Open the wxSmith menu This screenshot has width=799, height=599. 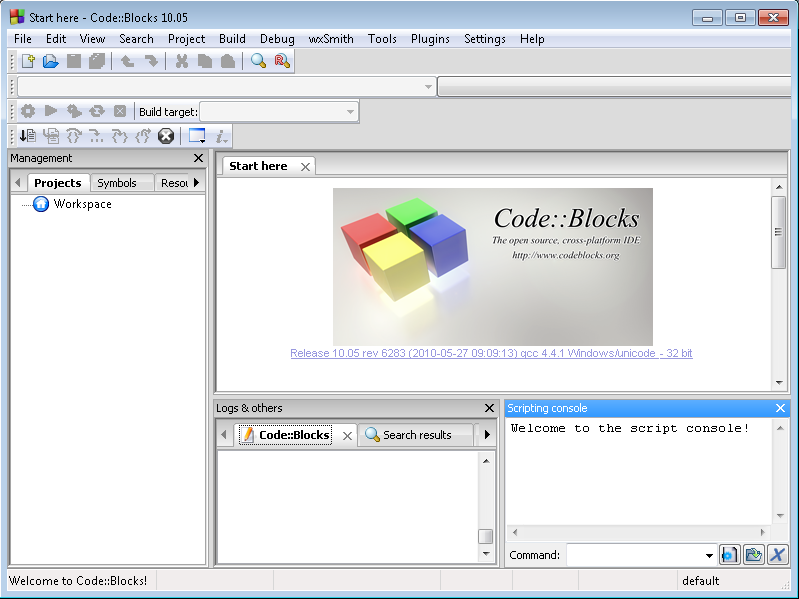pyautogui.click(x=331, y=39)
